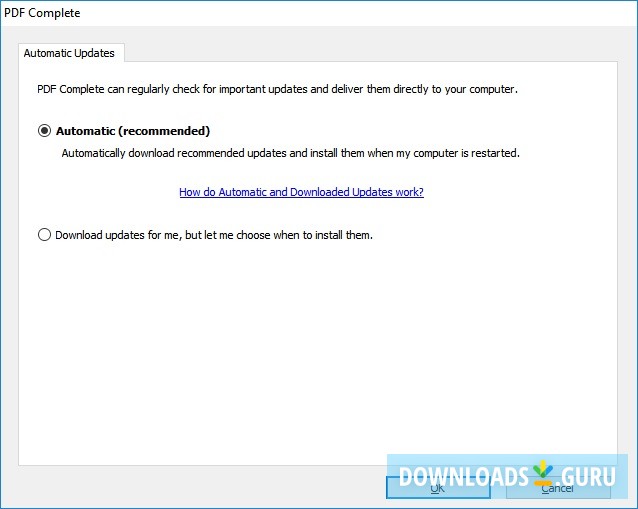638x509 pixels.
Task: Confirm settings with the OK button
Action: (x=438, y=487)
